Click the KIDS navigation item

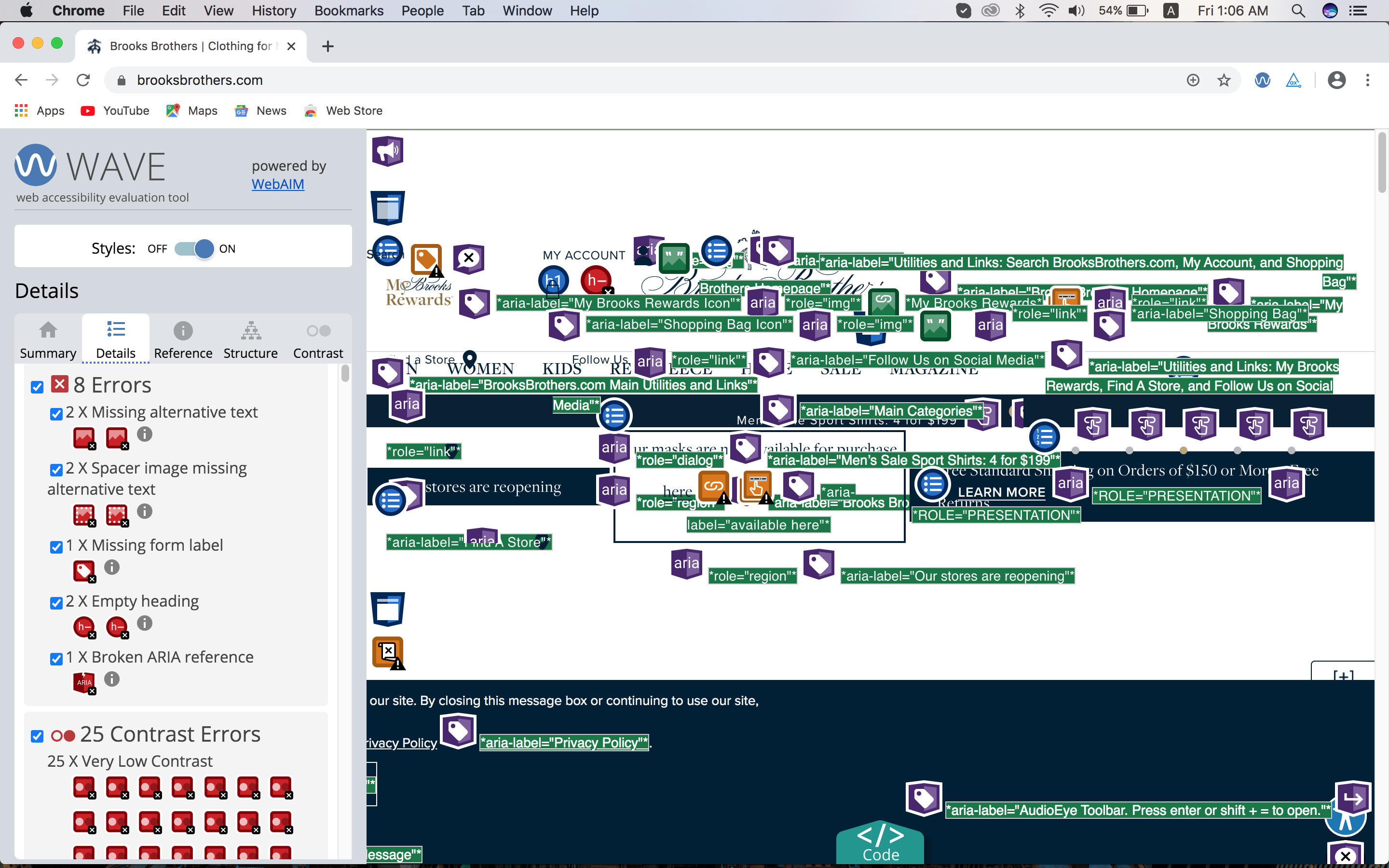click(x=562, y=368)
